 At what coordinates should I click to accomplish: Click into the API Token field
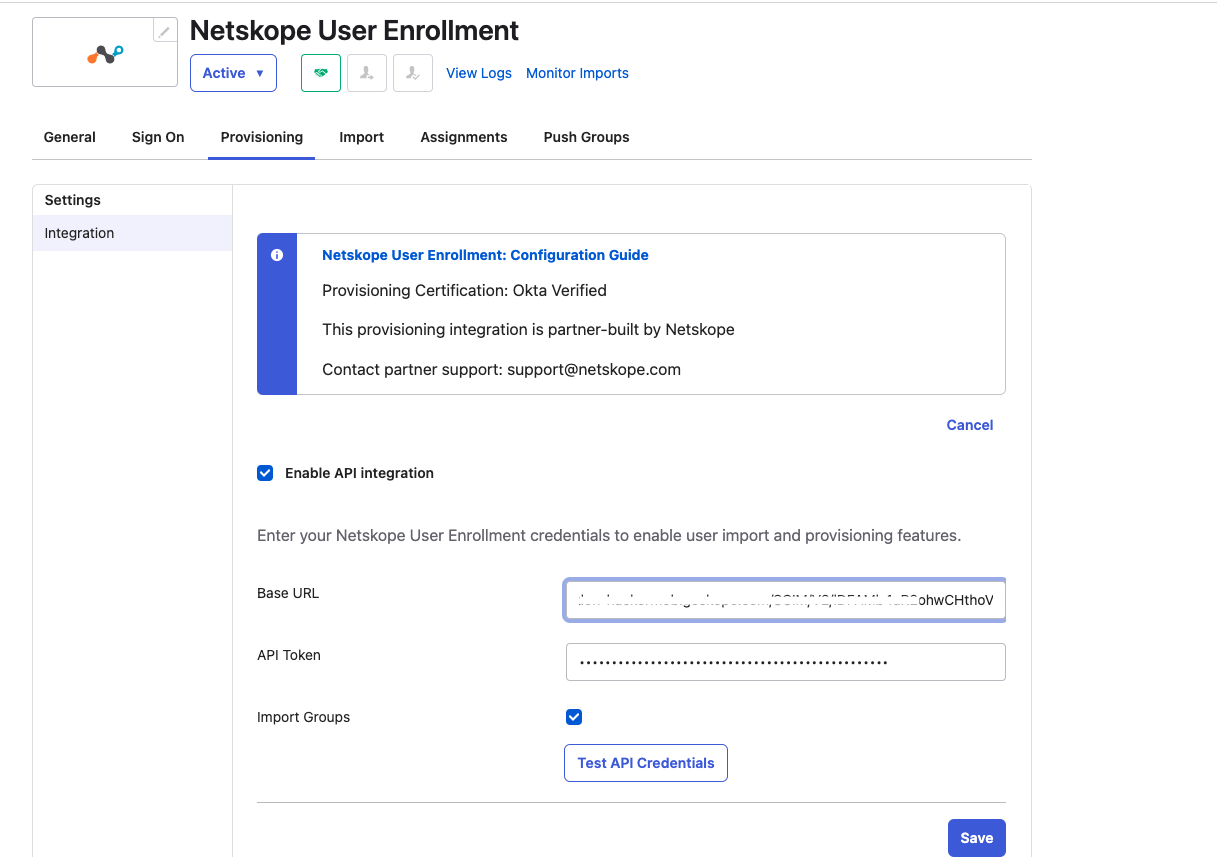[785, 662]
